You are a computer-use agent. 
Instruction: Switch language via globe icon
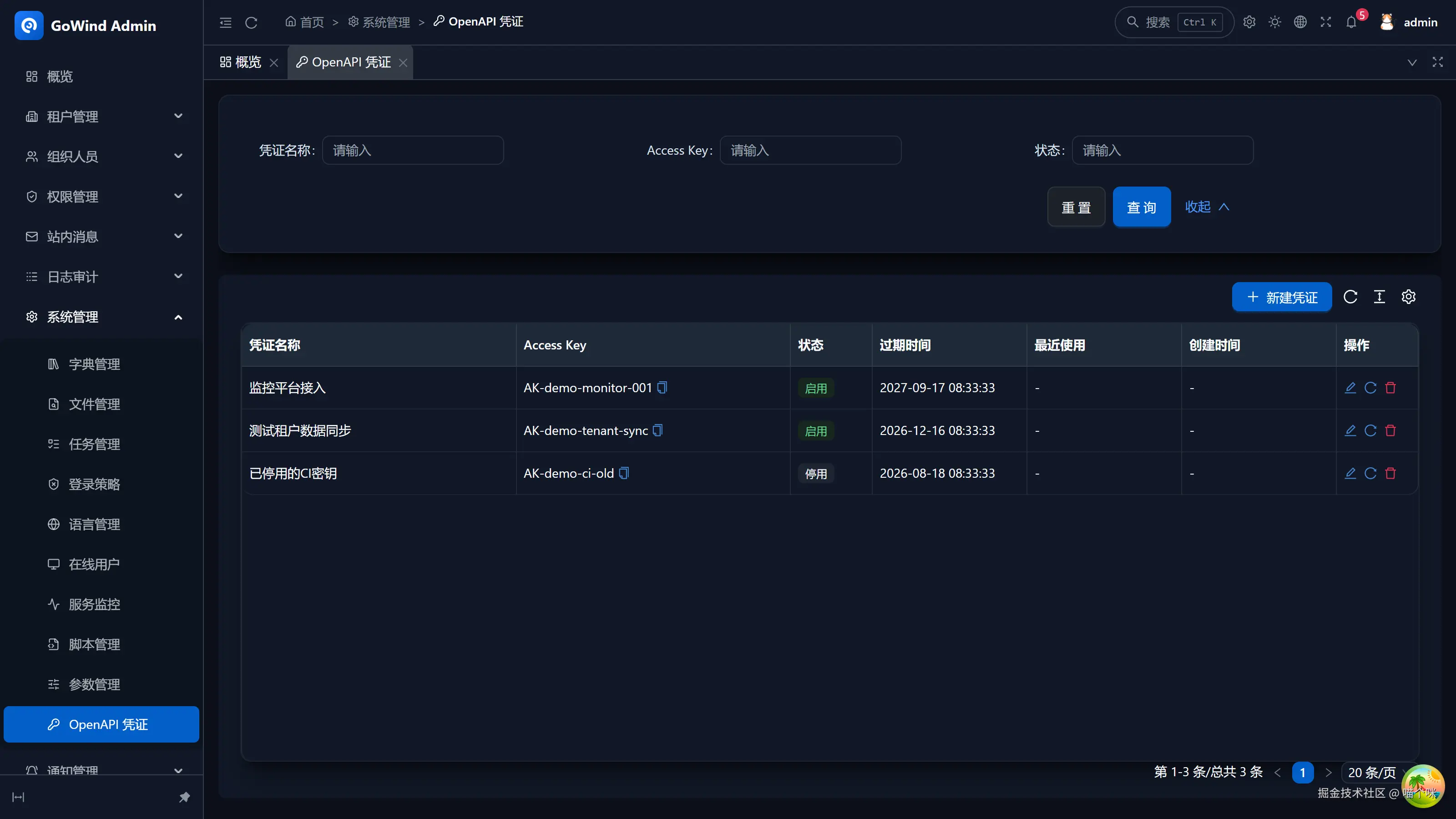click(1300, 22)
